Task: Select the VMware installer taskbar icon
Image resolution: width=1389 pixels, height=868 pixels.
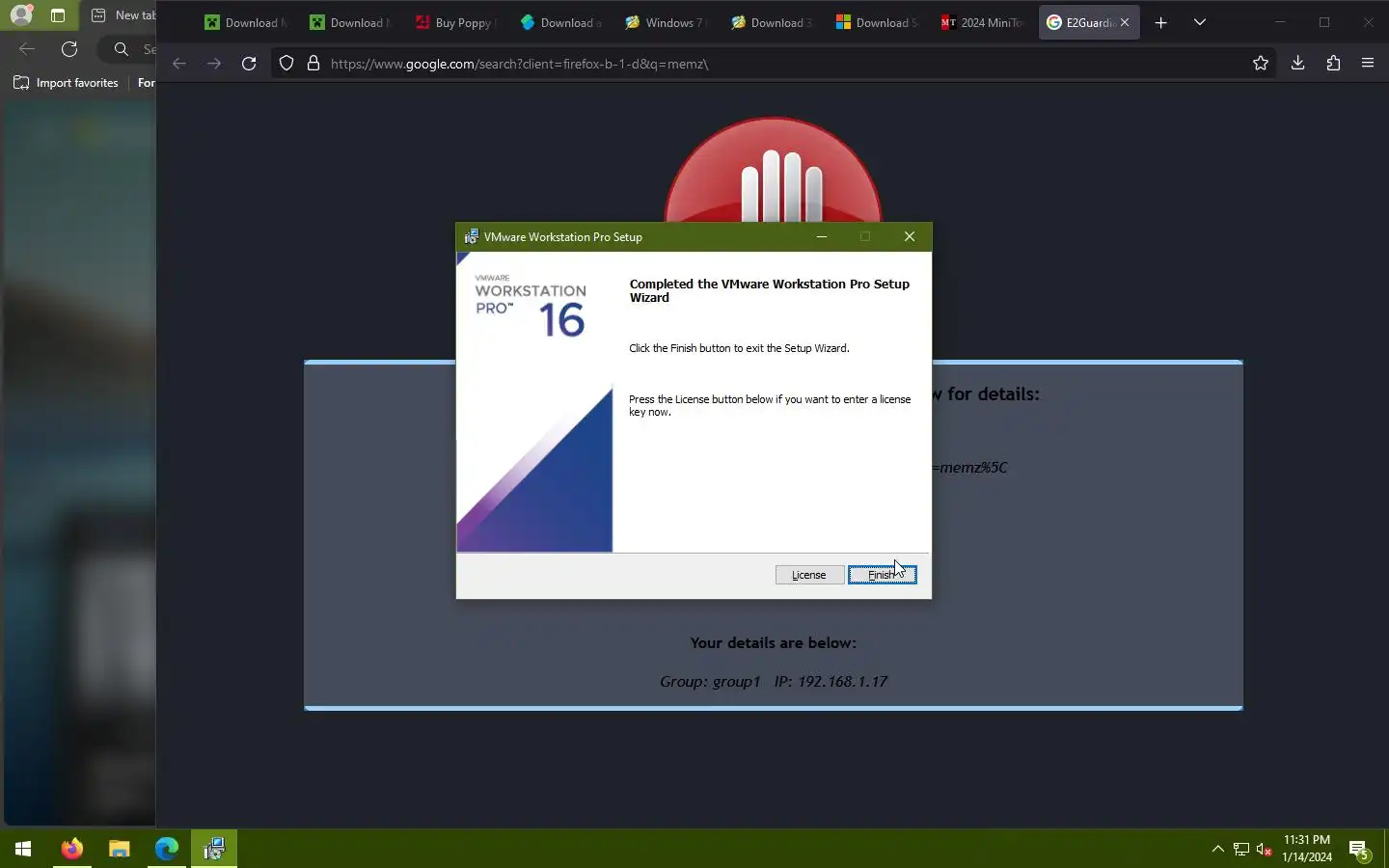Action: (213, 849)
